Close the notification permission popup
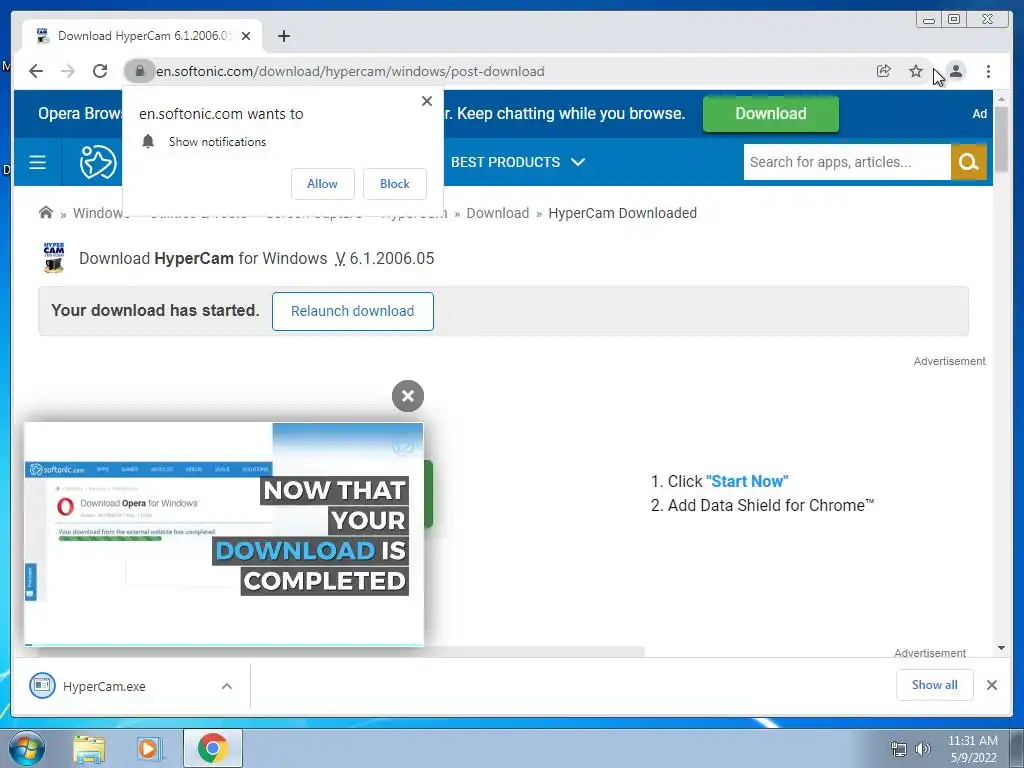 (427, 101)
